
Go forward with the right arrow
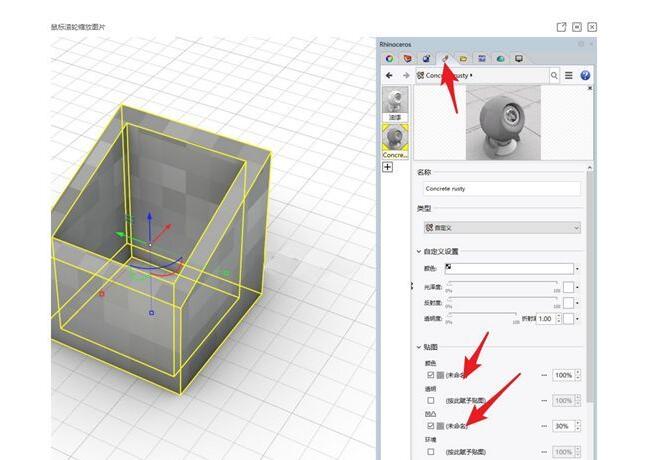[406, 75]
